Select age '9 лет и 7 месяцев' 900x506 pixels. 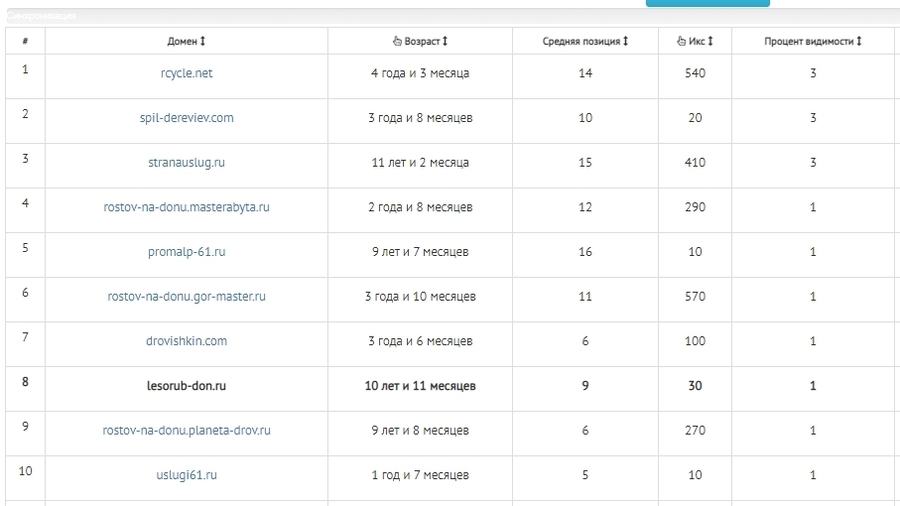tap(420, 252)
